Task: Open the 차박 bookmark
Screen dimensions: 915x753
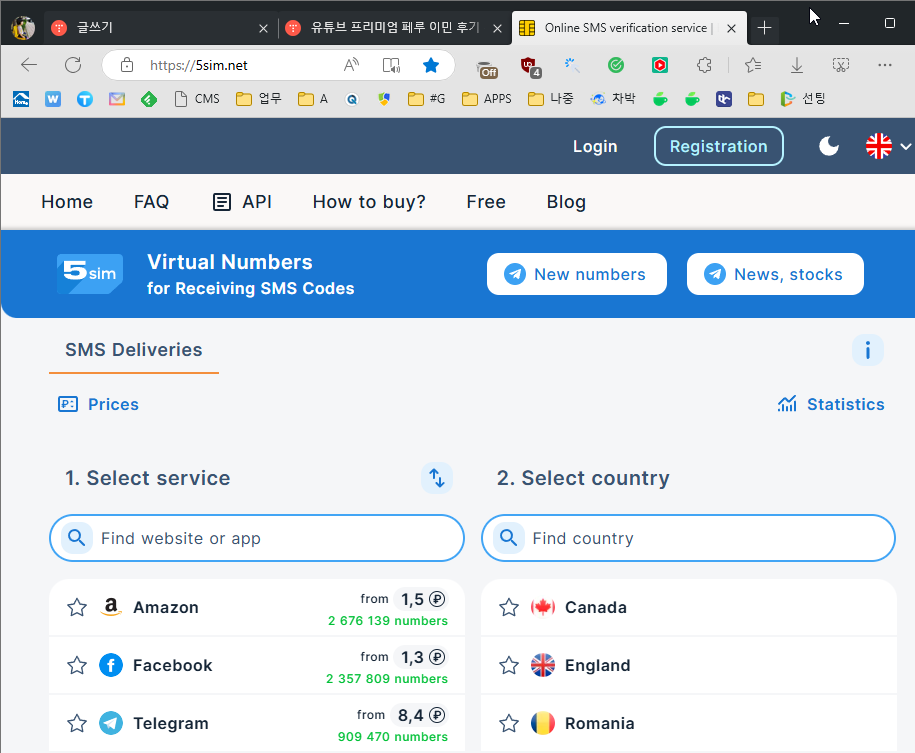Action: click(x=613, y=99)
